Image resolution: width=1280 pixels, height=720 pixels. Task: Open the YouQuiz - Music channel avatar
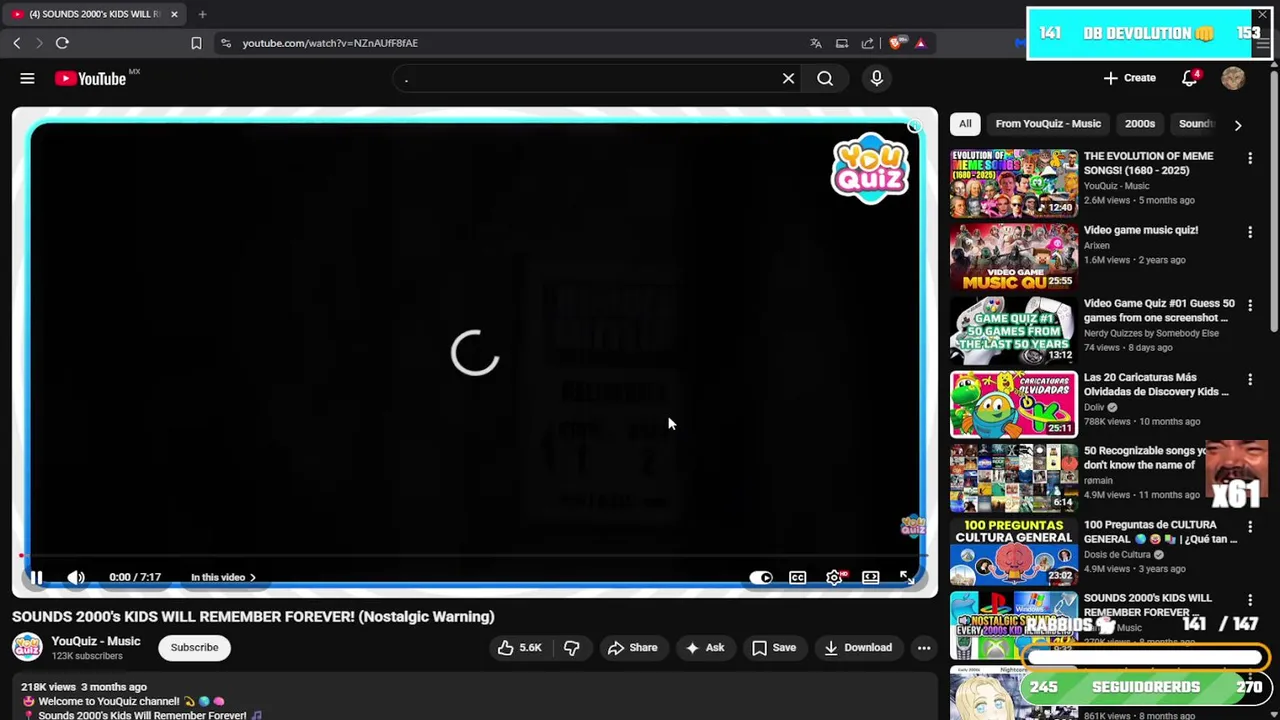point(27,647)
